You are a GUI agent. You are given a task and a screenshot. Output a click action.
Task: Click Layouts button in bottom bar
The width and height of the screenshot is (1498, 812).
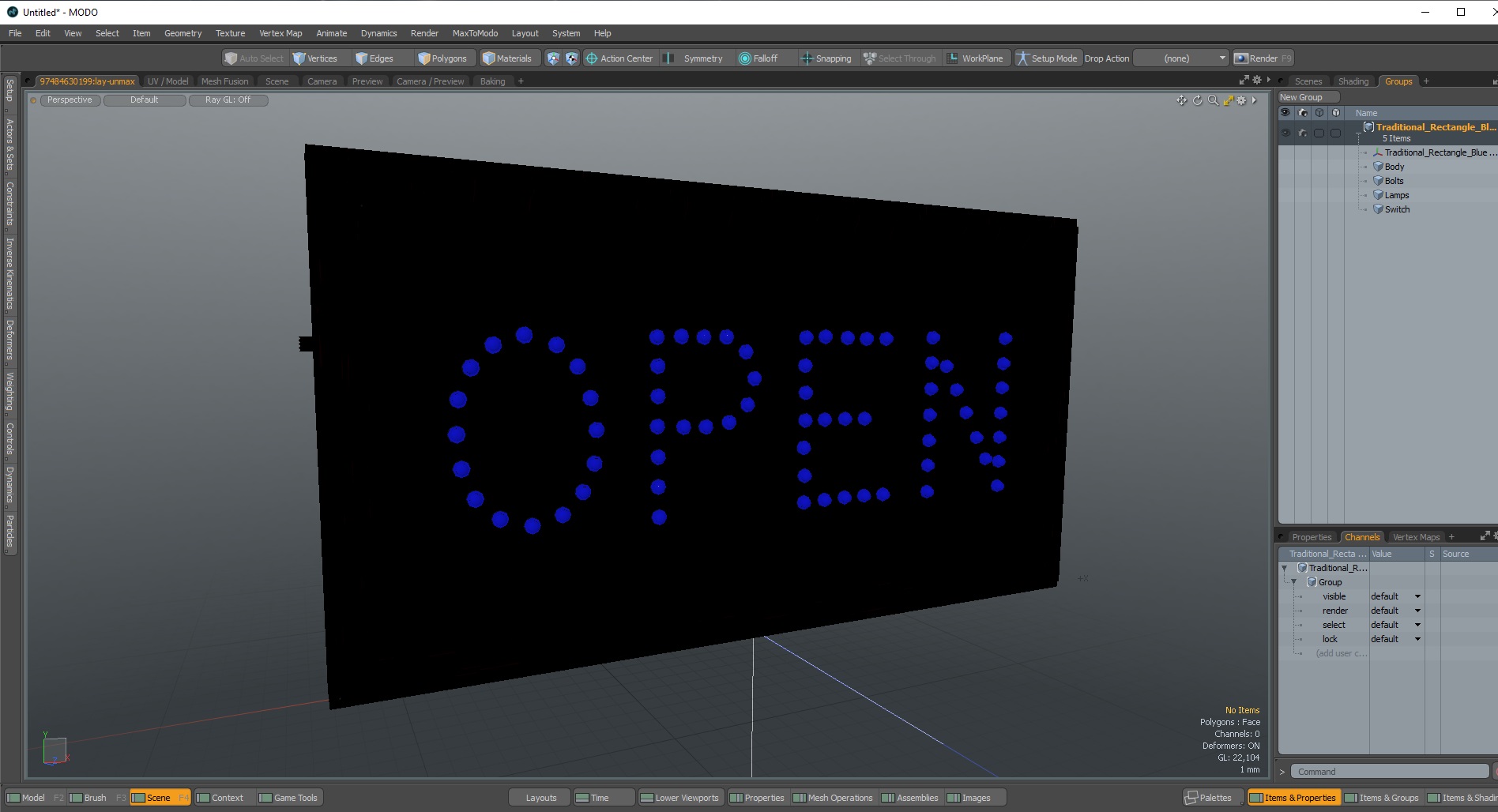tap(541, 798)
